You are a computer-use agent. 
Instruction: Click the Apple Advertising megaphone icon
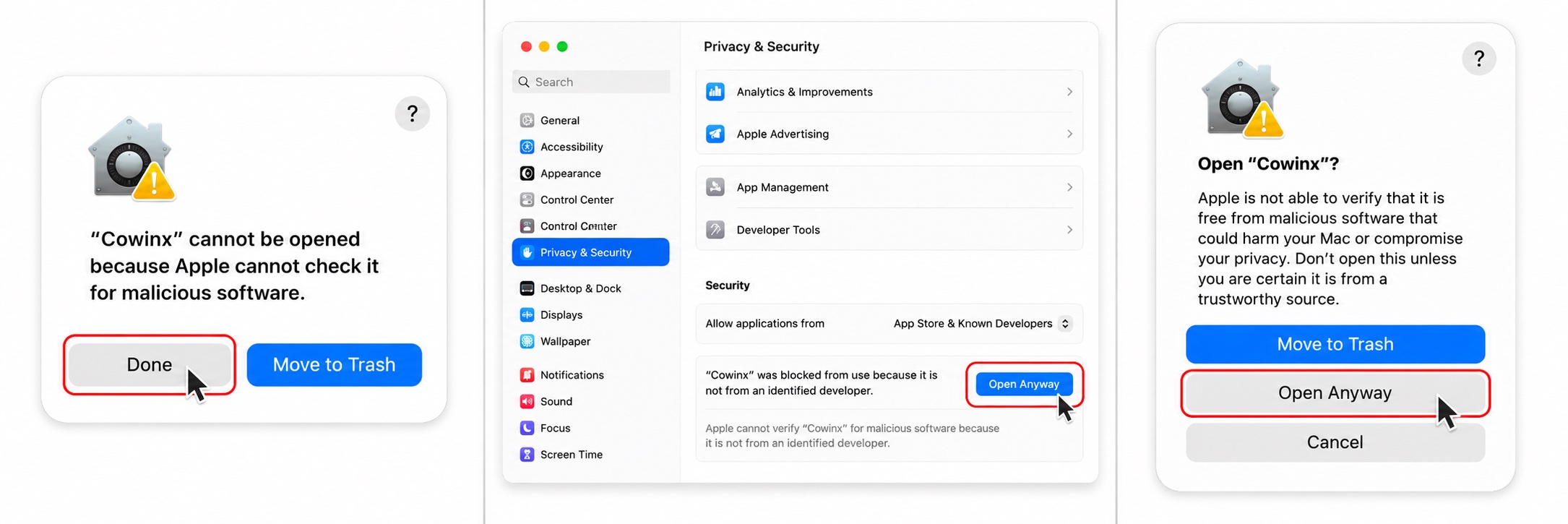tap(715, 134)
